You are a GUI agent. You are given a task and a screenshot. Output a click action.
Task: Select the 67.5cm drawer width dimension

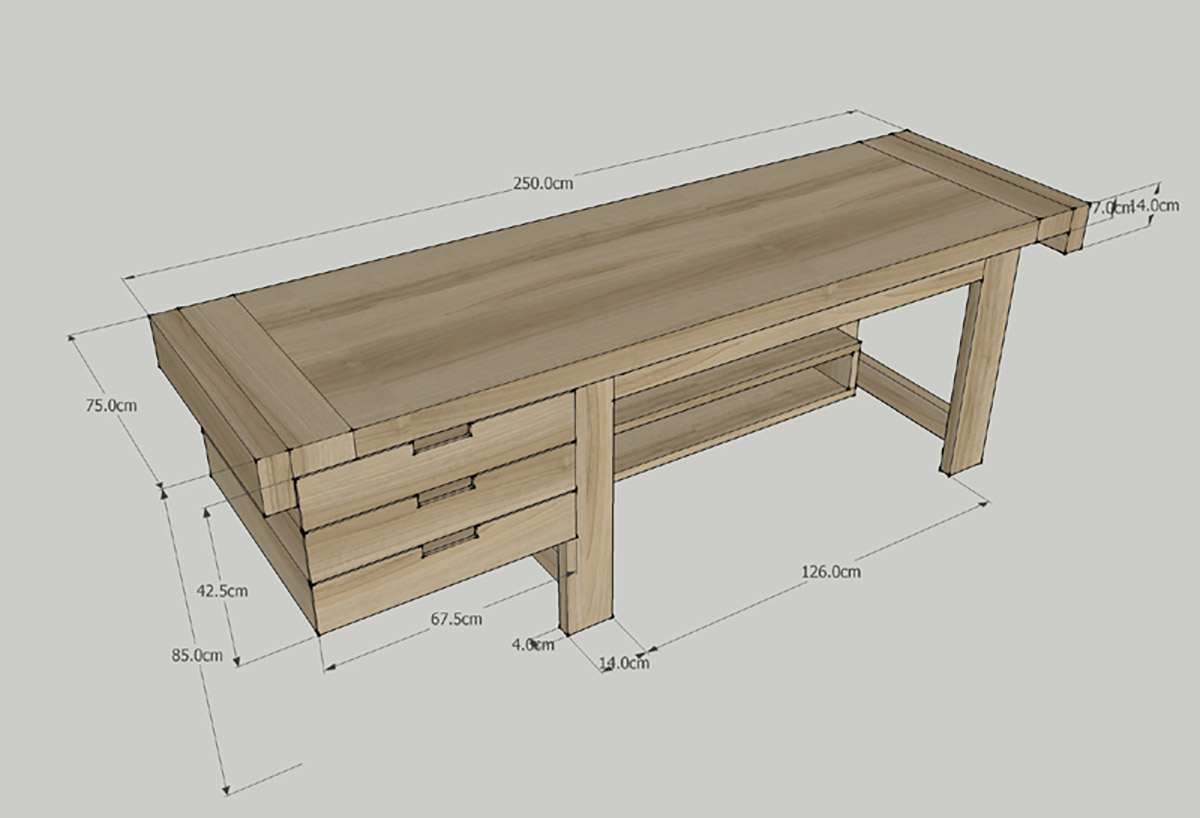point(456,619)
